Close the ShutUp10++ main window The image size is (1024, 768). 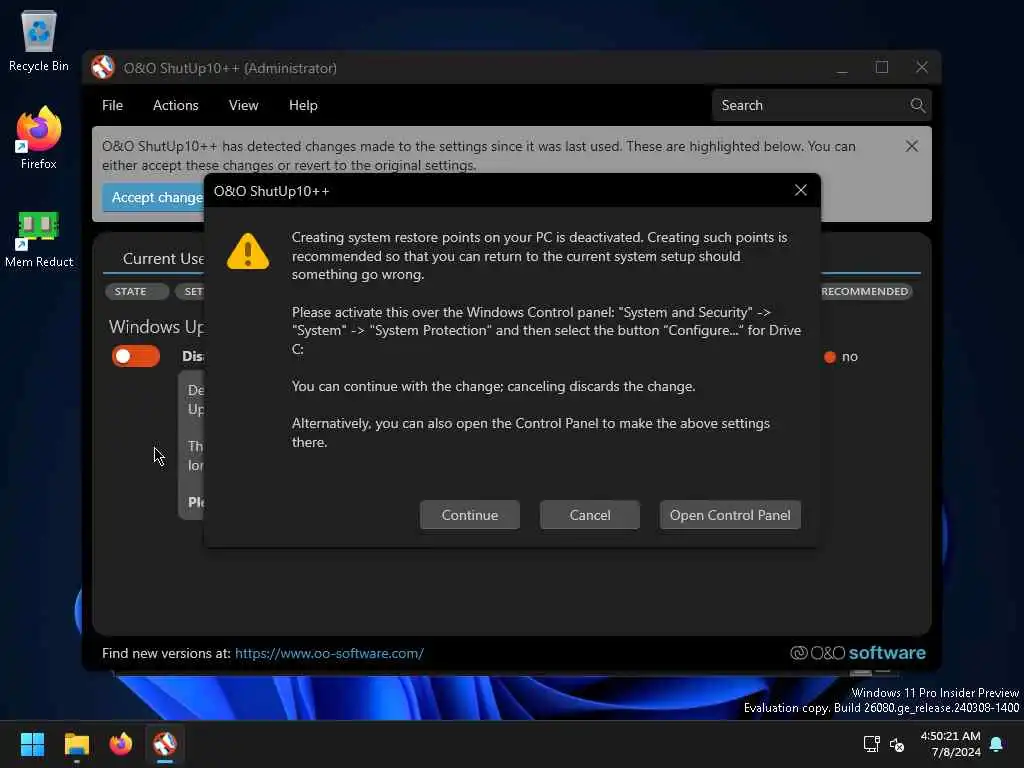coord(921,67)
